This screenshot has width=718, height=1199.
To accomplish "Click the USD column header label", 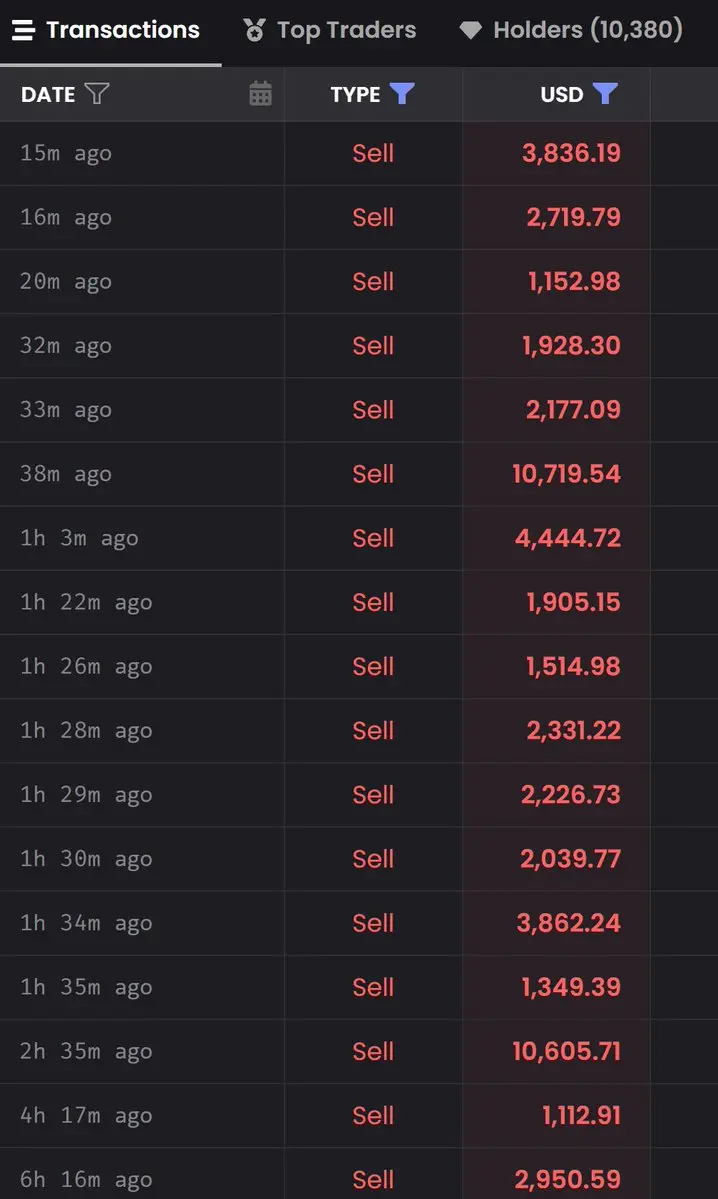I will (x=562, y=94).
